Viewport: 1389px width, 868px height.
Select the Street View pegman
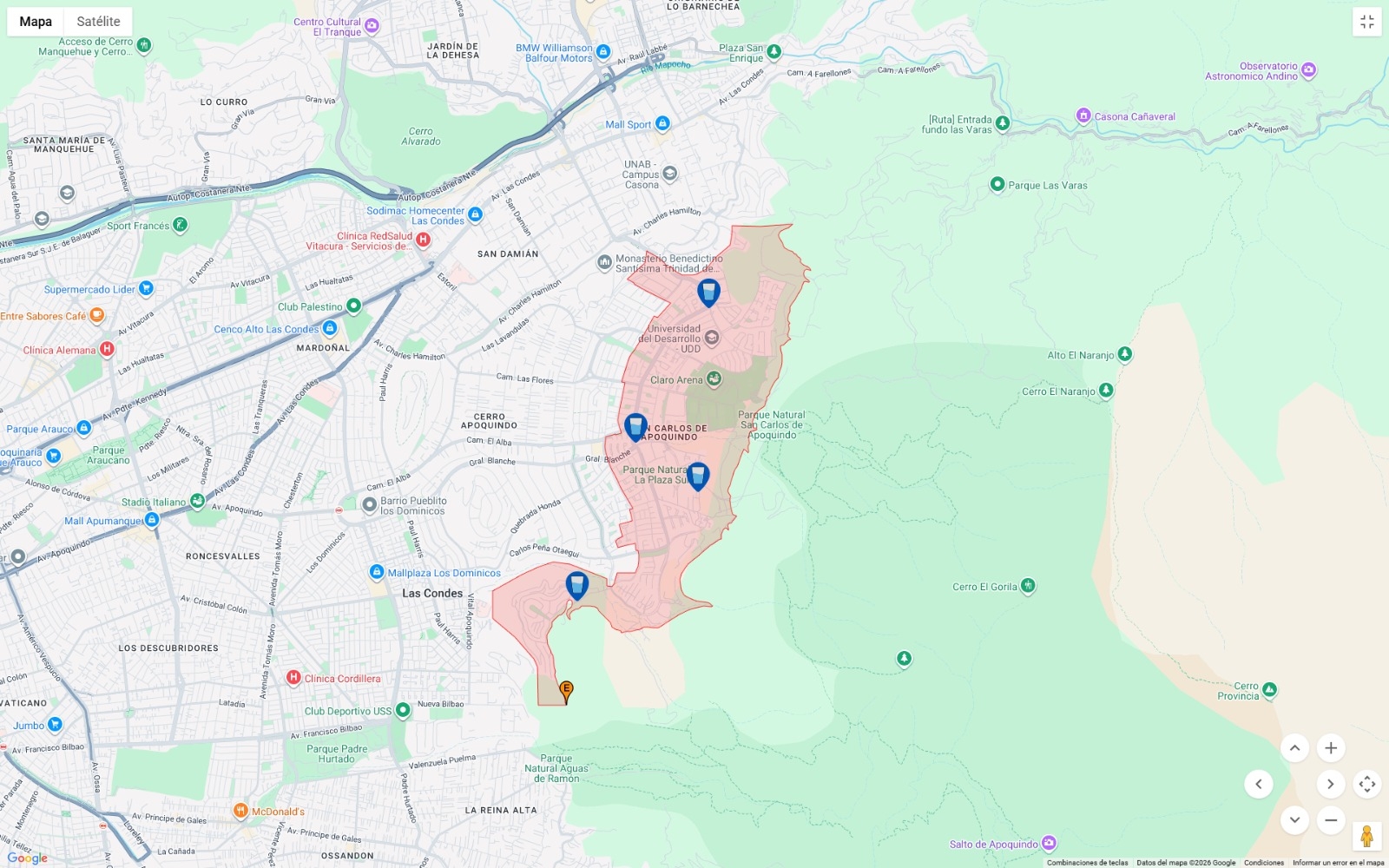tap(1366, 837)
